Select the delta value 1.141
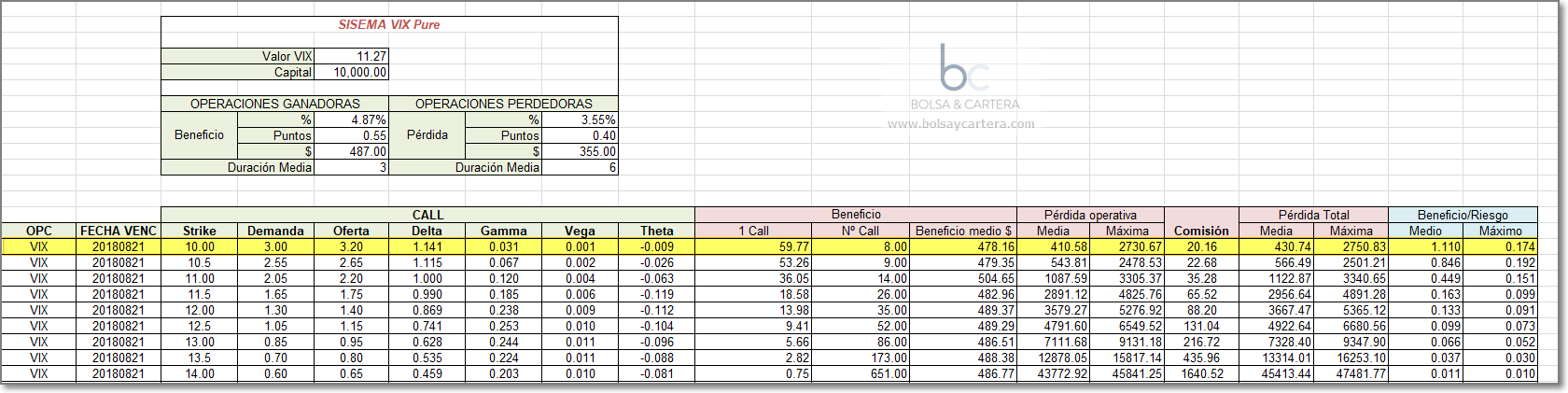The width and height of the screenshot is (1568, 393). [427, 246]
